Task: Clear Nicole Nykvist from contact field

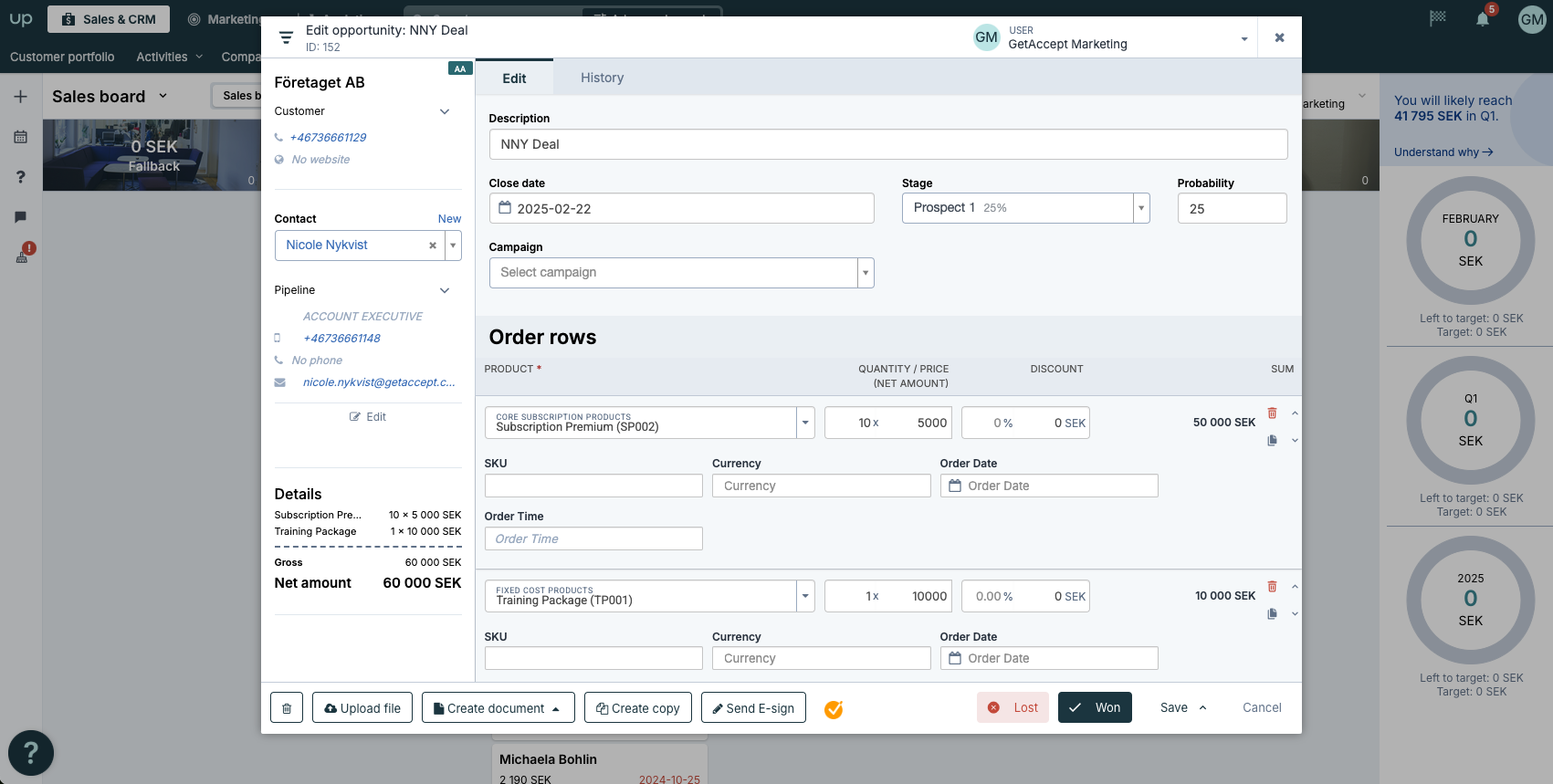Action: click(x=433, y=246)
